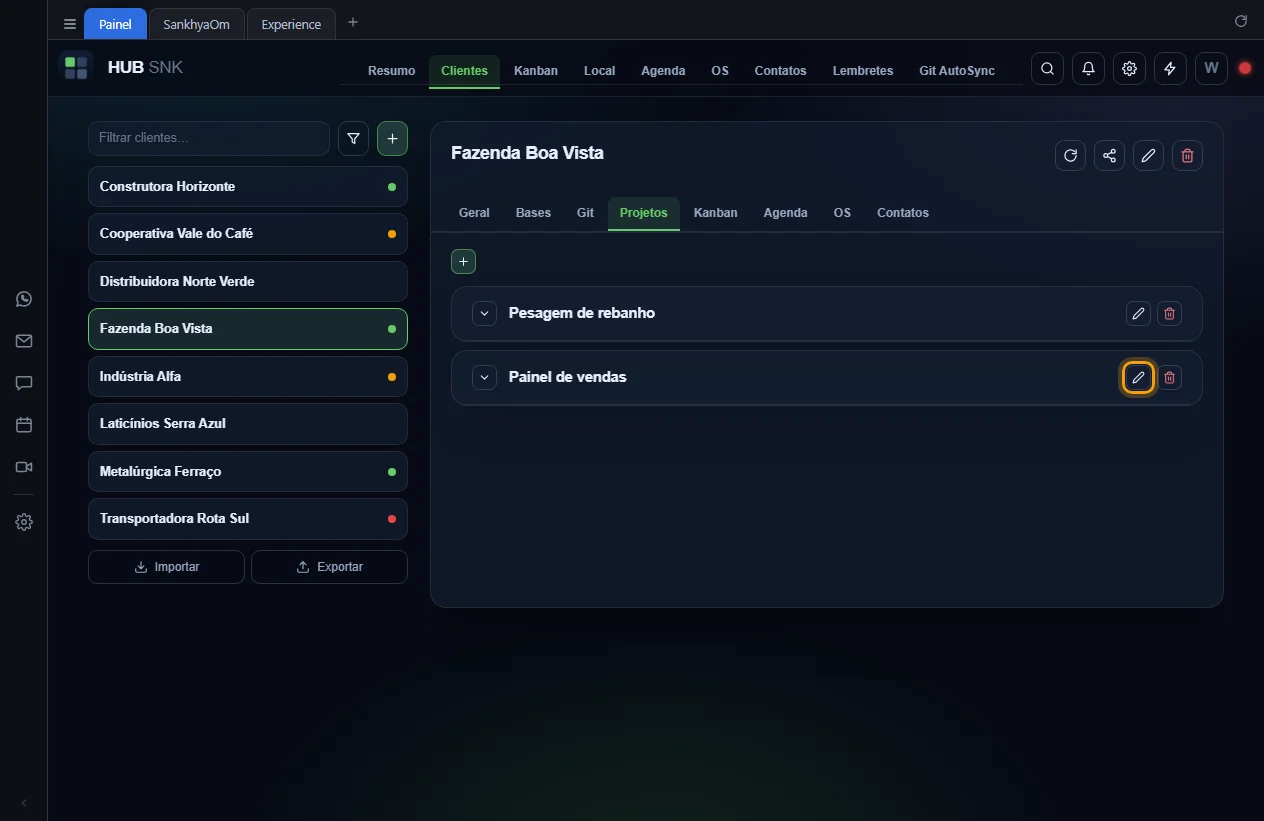Select the Cooperativa Vale do Café client
Viewport: 1264px width, 821px height.
248,234
